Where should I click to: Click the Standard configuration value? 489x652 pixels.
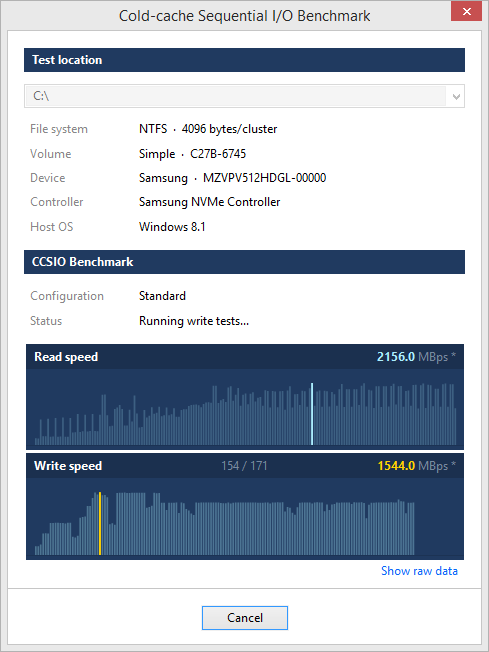click(162, 296)
